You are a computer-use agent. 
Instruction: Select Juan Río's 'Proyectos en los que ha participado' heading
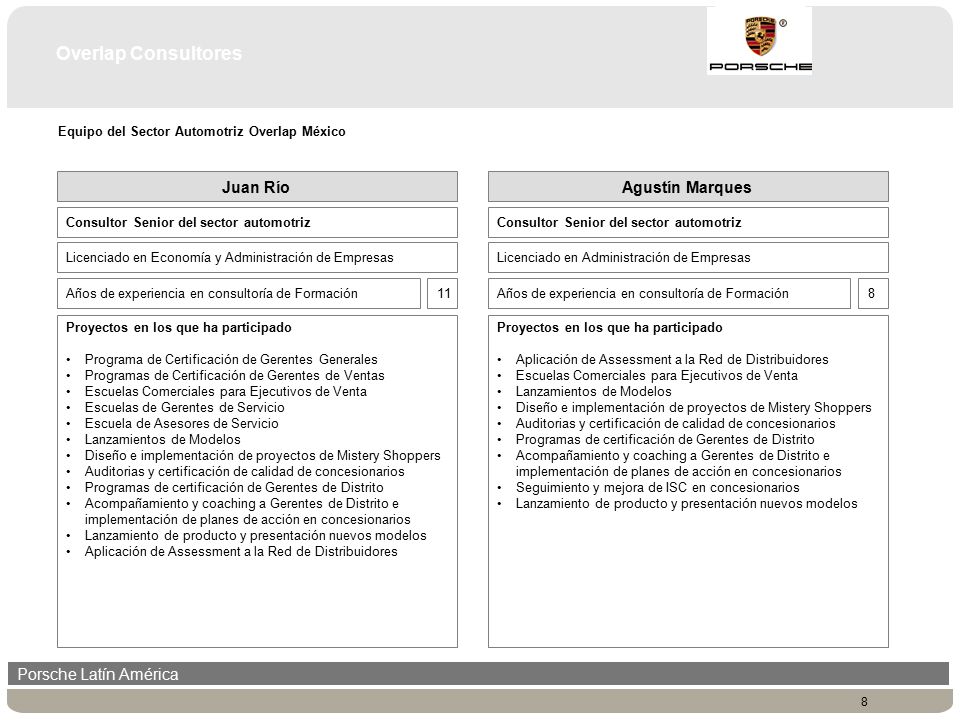point(179,328)
